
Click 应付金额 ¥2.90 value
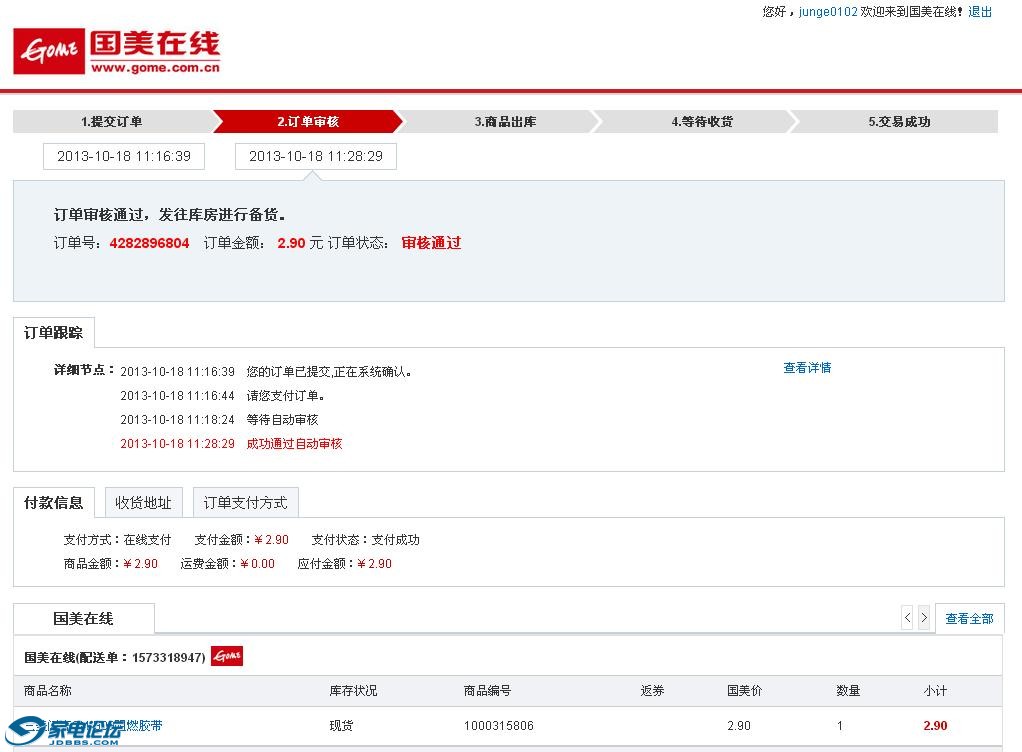click(x=374, y=564)
